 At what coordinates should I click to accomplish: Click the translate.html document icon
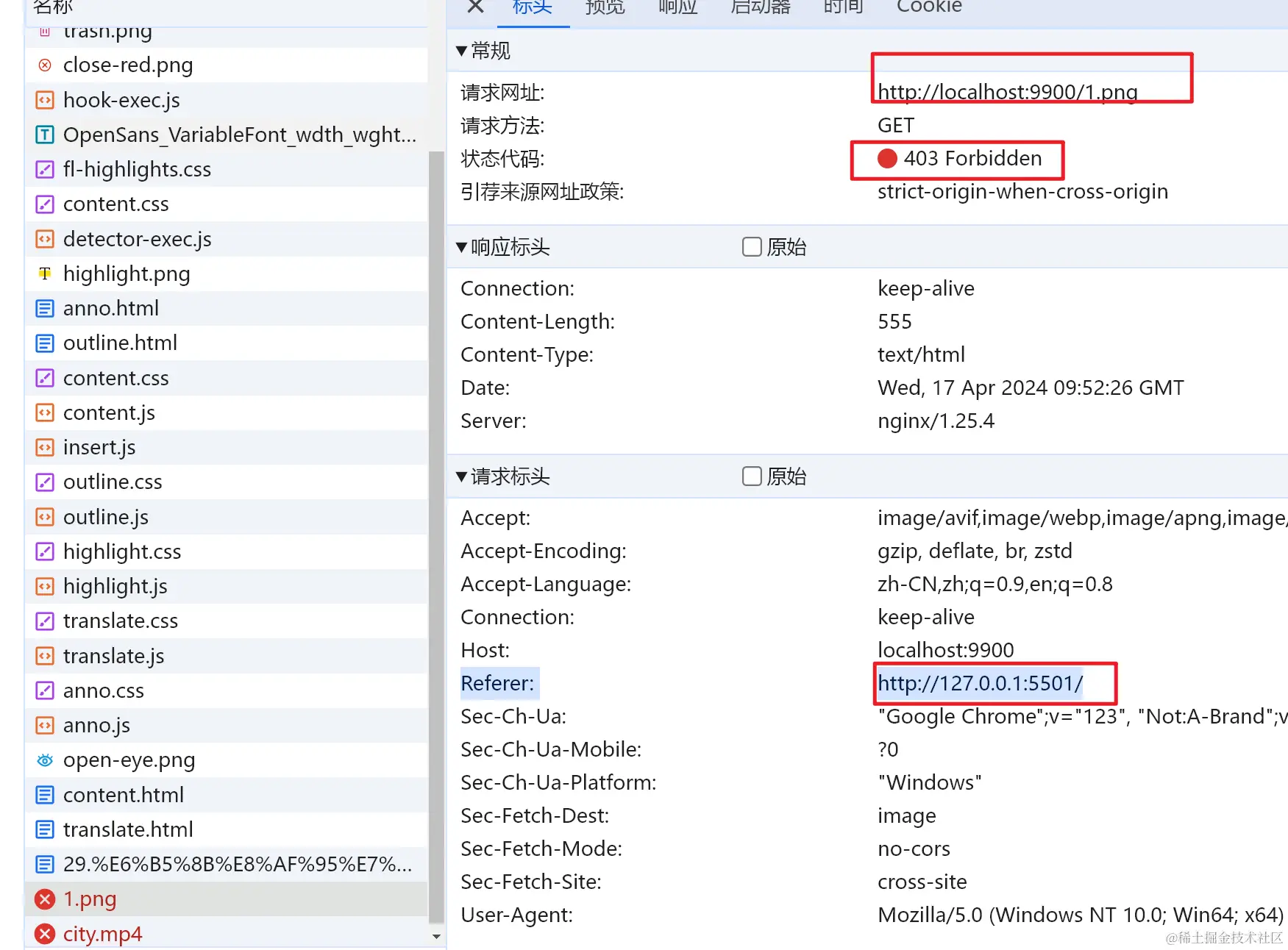(x=45, y=829)
